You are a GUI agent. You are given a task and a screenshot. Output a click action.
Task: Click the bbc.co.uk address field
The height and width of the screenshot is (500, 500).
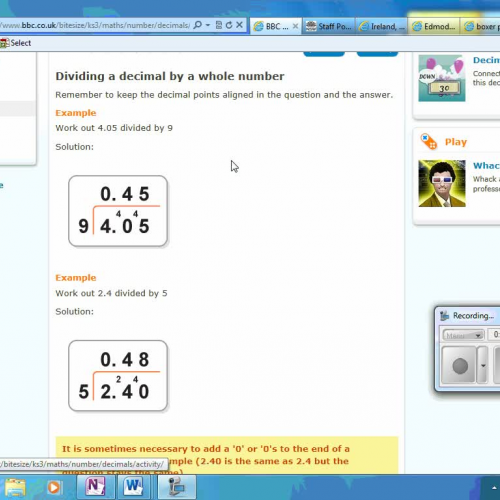click(95, 25)
